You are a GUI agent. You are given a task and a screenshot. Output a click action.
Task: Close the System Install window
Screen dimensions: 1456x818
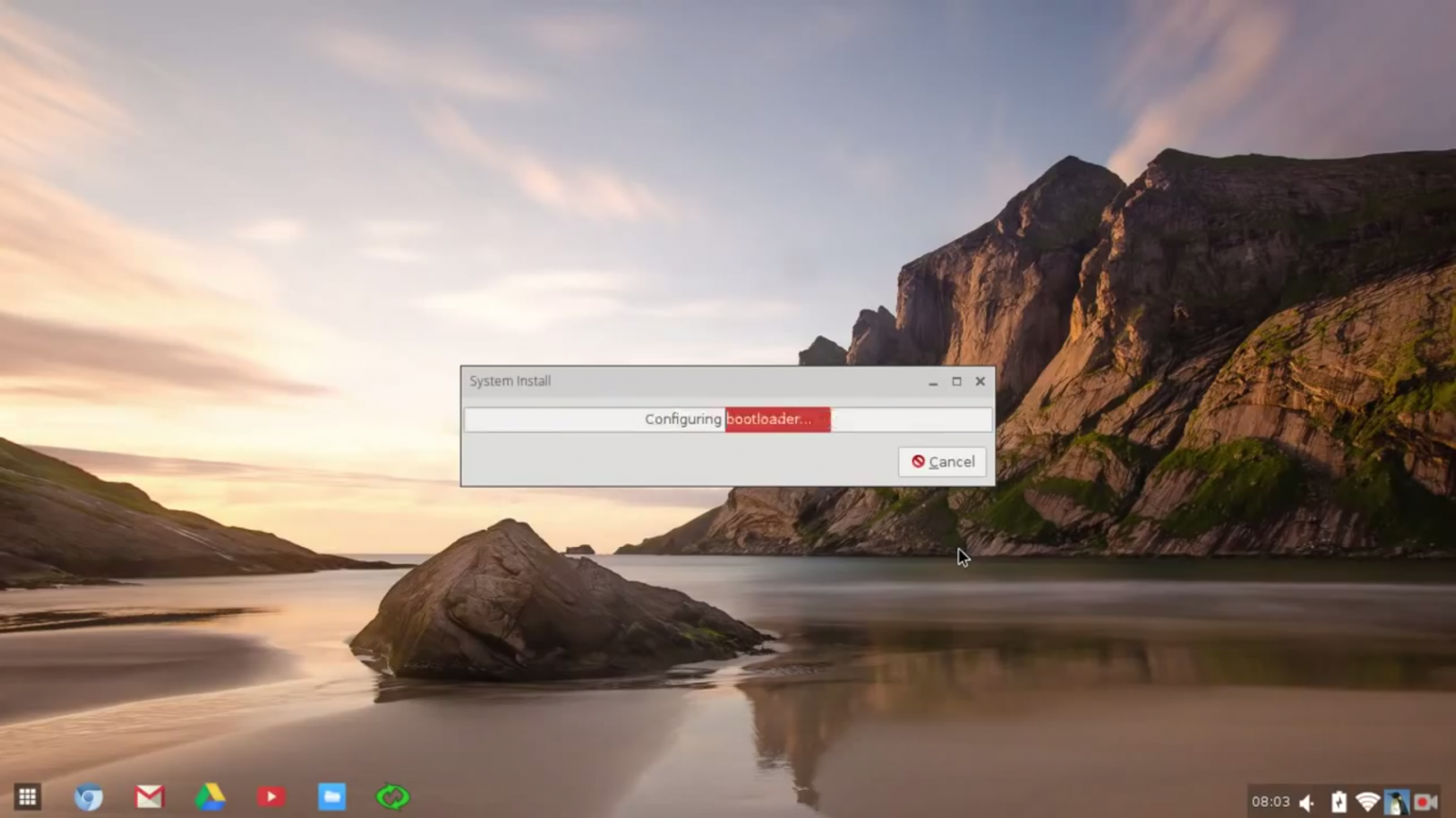click(980, 381)
